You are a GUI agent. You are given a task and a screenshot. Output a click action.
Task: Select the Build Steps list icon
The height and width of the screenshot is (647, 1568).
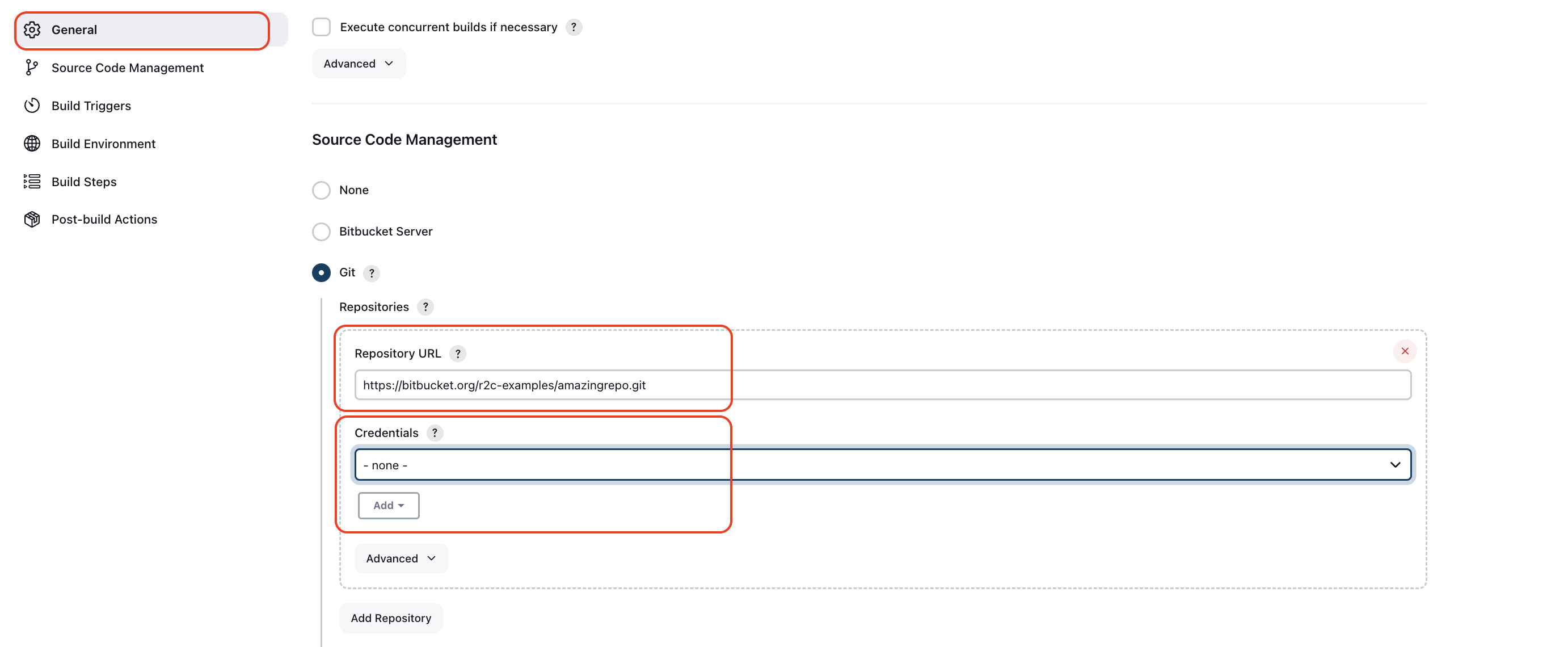pos(32,181)
